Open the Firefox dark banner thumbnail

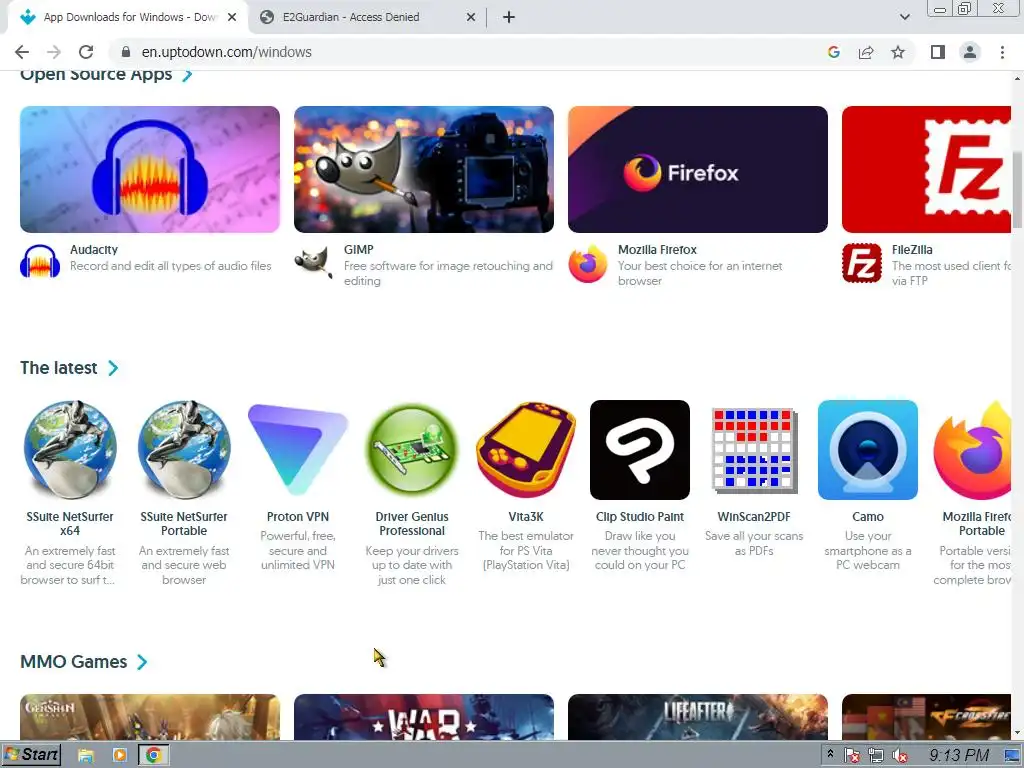[697, 169]
